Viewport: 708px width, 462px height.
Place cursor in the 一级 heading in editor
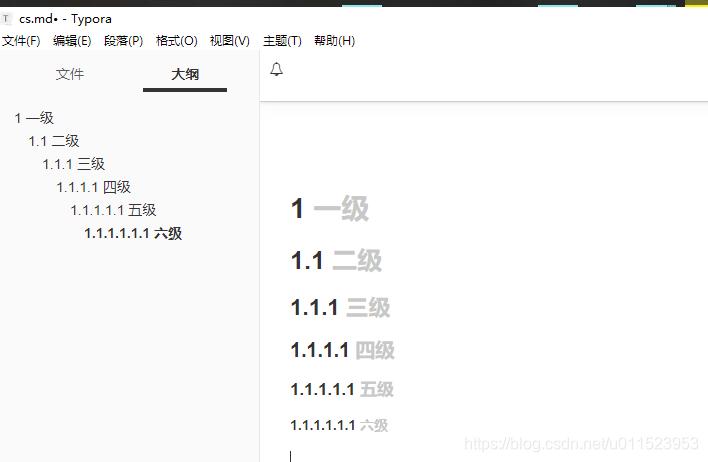(x=330, y=209)
